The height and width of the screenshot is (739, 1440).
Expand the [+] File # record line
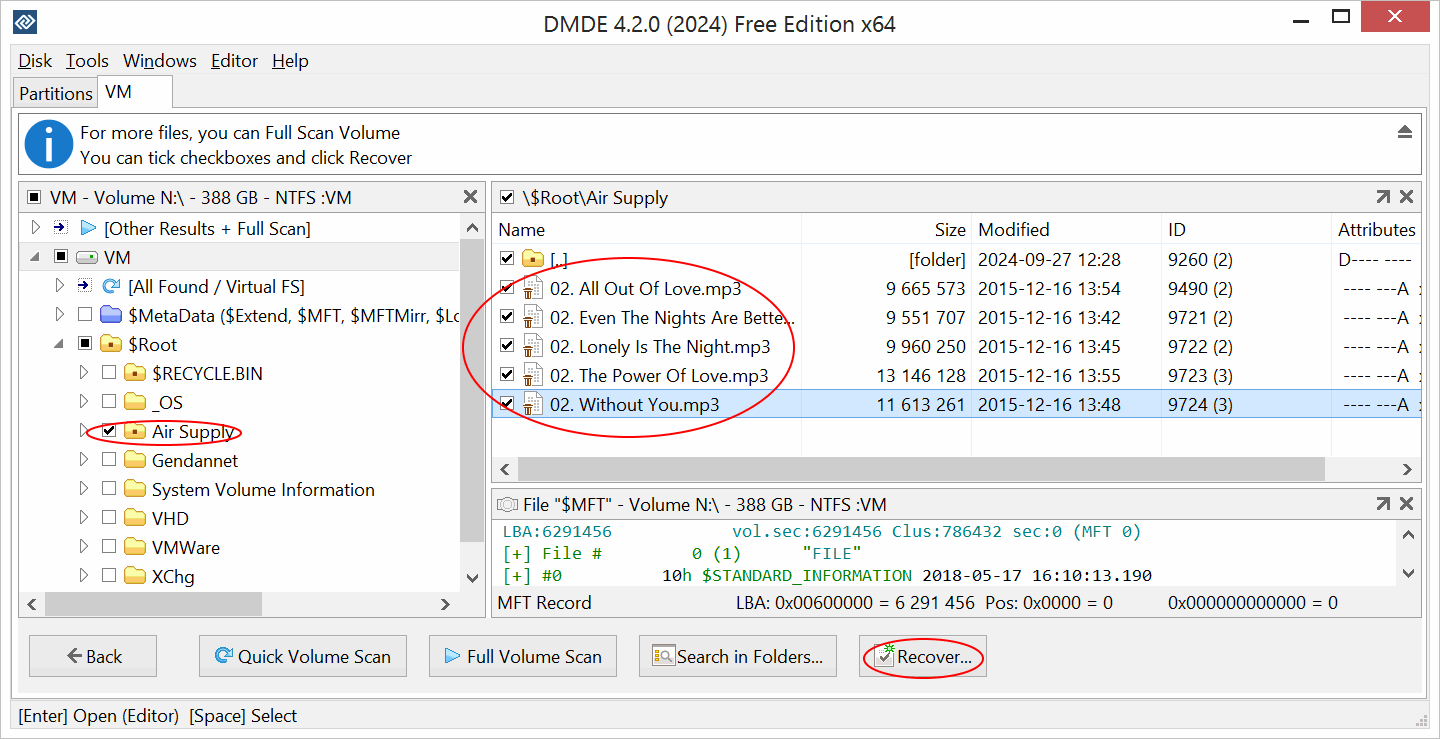coord(517,553)
